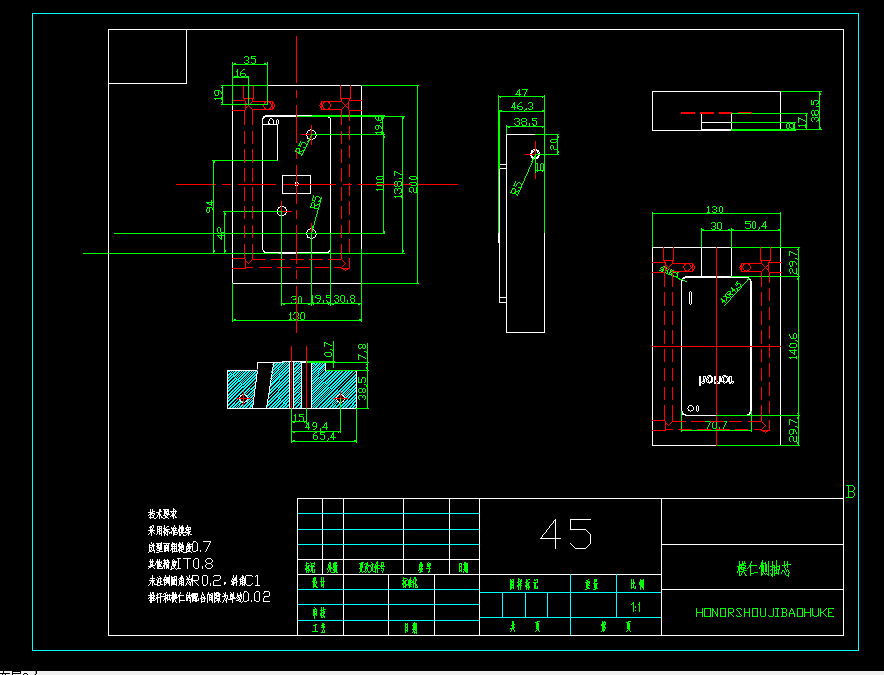
Task: Select the "16" dimension text
Action: pos(240,73)
